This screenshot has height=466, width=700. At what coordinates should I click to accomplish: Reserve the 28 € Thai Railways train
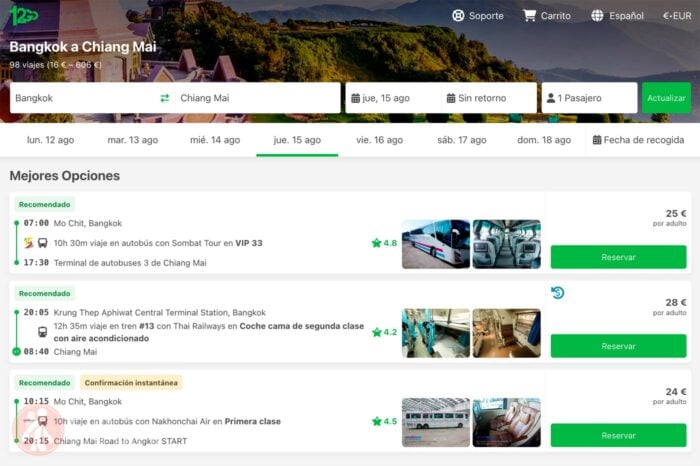[618, 346]
